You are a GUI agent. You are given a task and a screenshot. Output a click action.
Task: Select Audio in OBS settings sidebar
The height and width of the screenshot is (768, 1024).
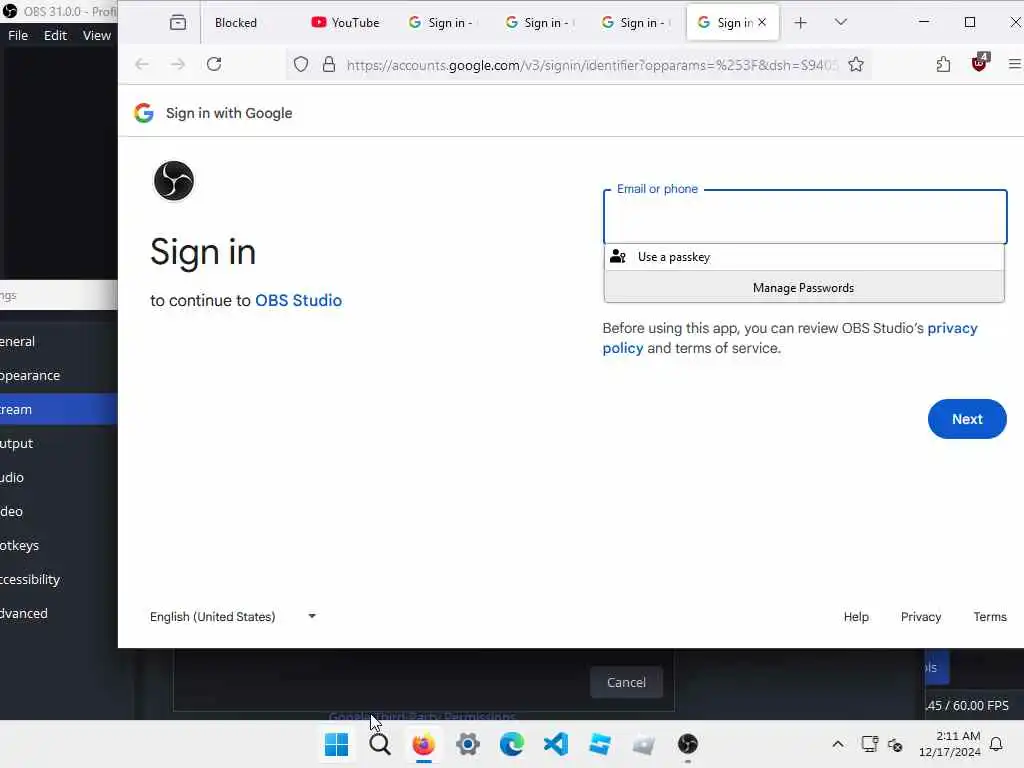[x=59, y=477]
